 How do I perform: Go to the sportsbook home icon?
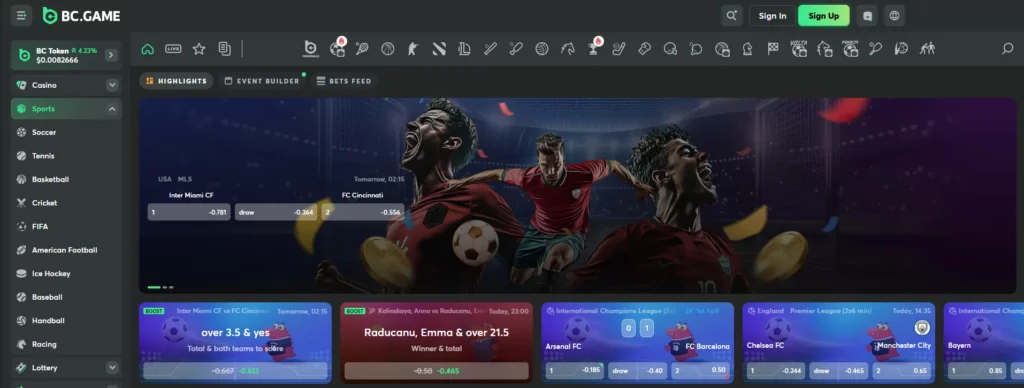148,49
